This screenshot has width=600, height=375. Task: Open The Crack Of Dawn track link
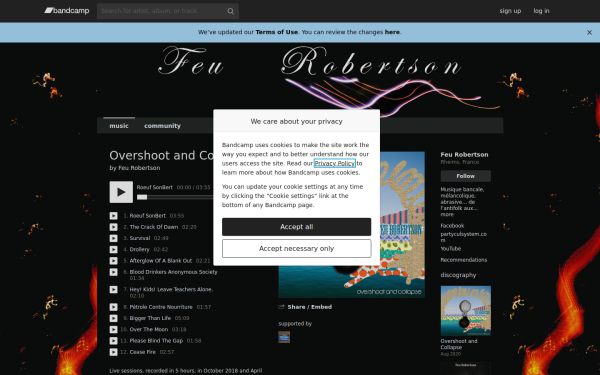pyautogui.click(x=154, y=227)
